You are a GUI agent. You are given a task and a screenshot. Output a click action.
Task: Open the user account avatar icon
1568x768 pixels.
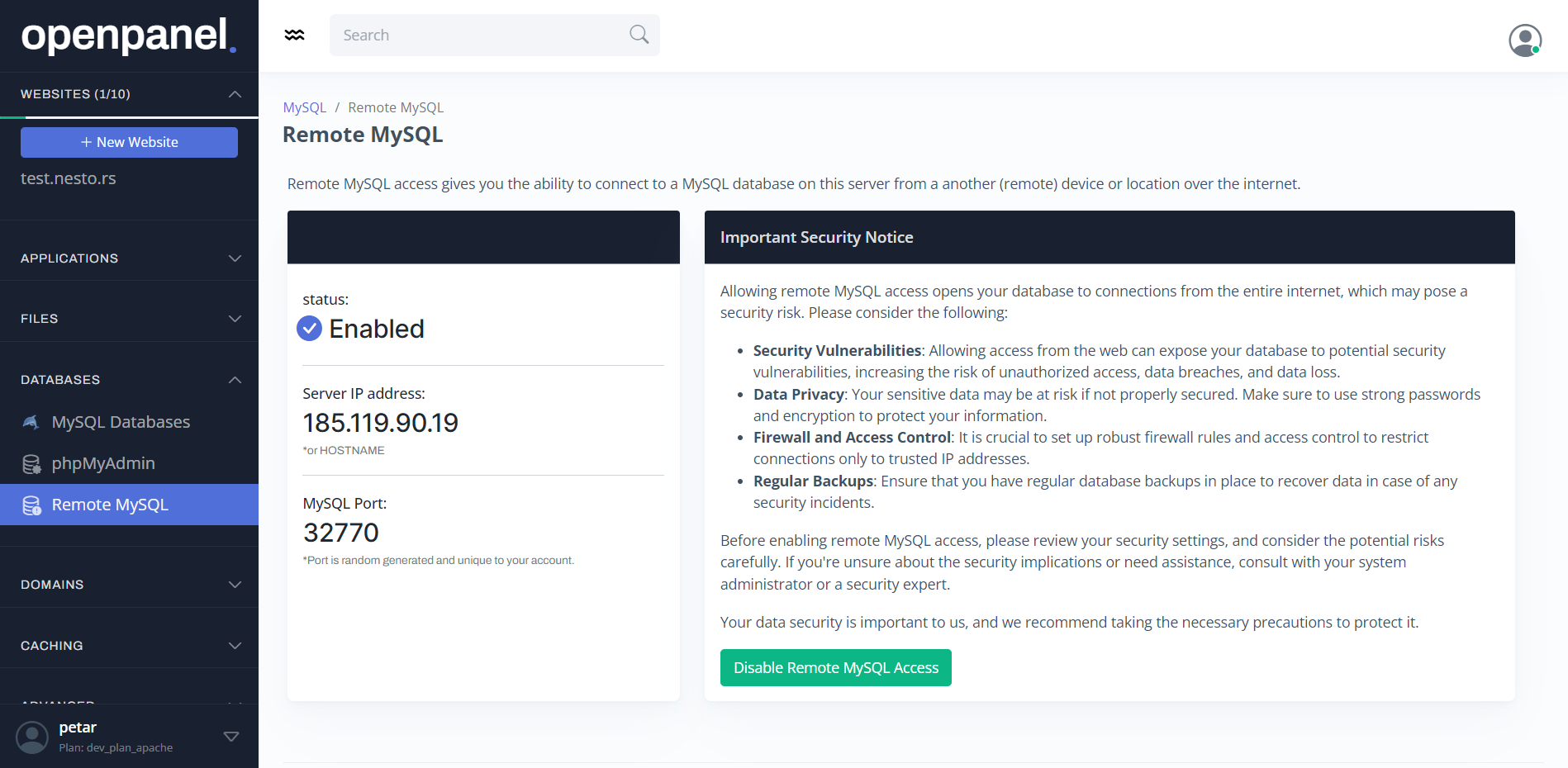tap(1524, 40)
